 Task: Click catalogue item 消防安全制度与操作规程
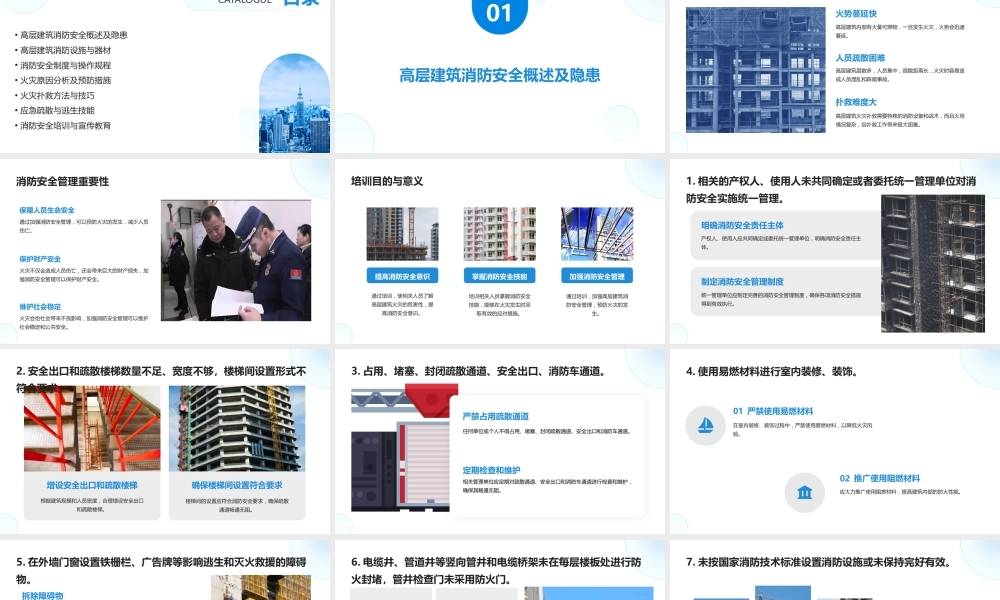(65, 65)
